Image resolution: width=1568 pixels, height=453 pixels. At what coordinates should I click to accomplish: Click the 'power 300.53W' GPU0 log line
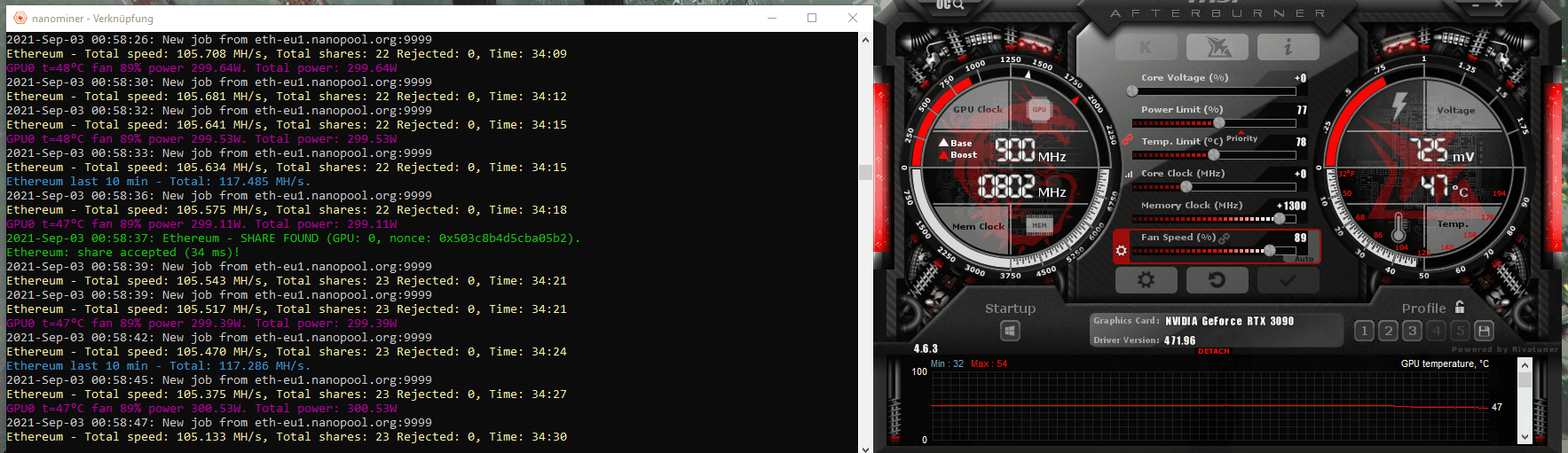point(201,408)
